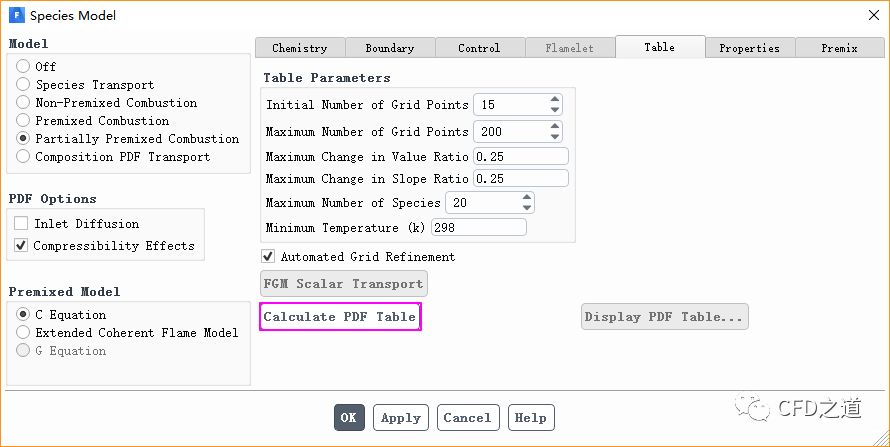Toggle Compressibility Effects checkbox
The height and width of the screenshot is (447, 890).
pyautogui.click(x=21, y=246)
